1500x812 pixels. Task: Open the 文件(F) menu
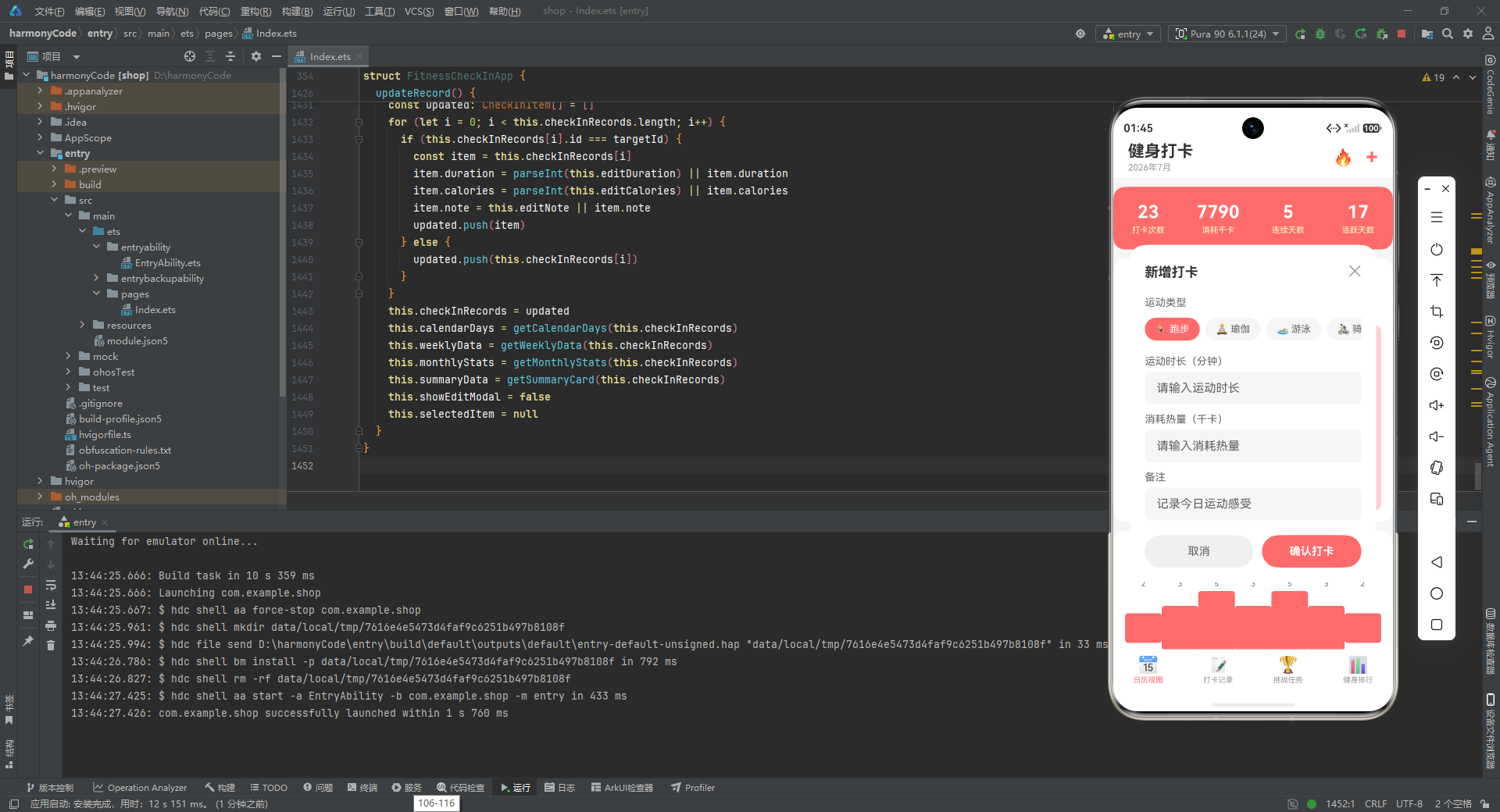[49, 11]
